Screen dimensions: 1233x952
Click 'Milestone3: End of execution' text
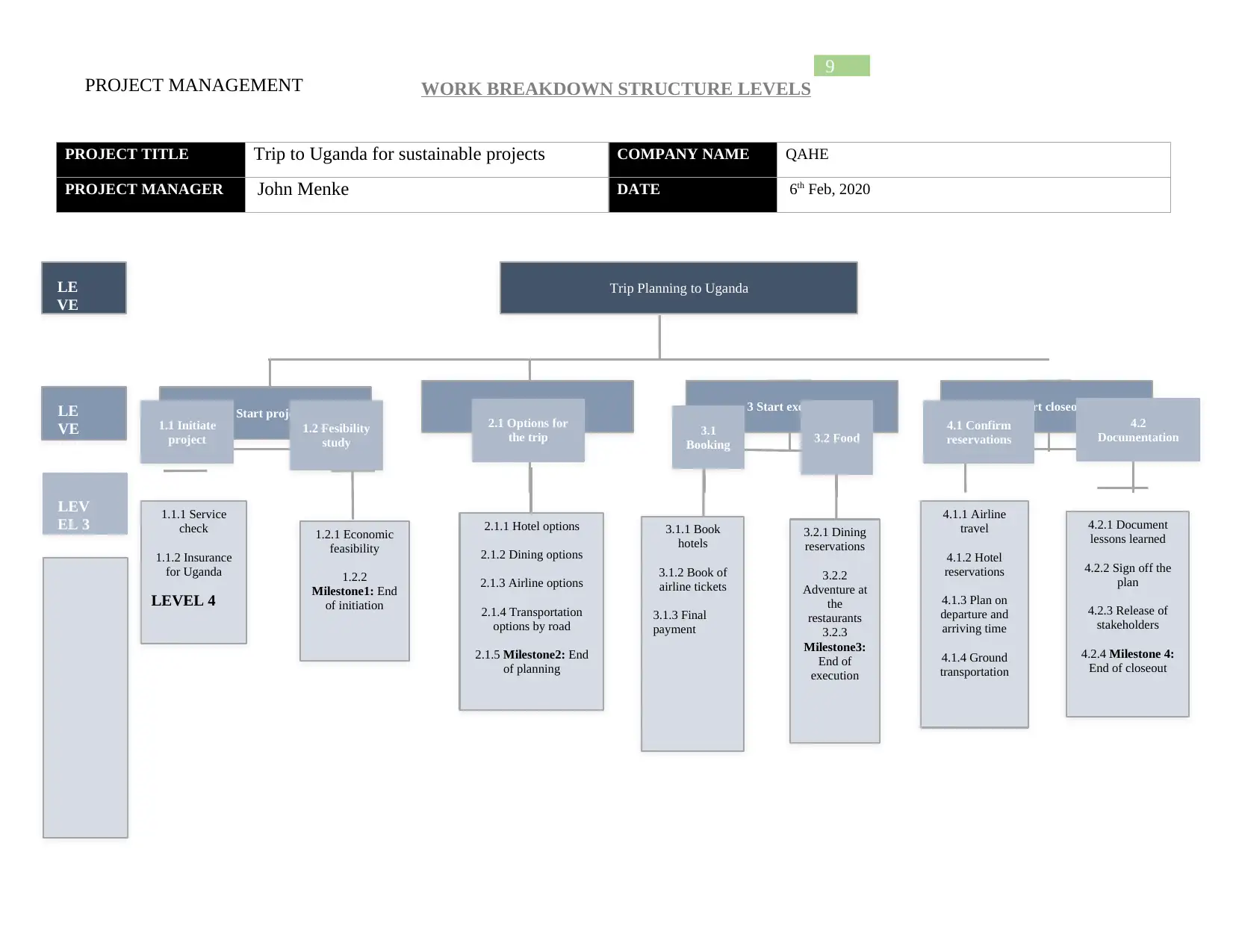pyautogui.click(x=834, y=662)
